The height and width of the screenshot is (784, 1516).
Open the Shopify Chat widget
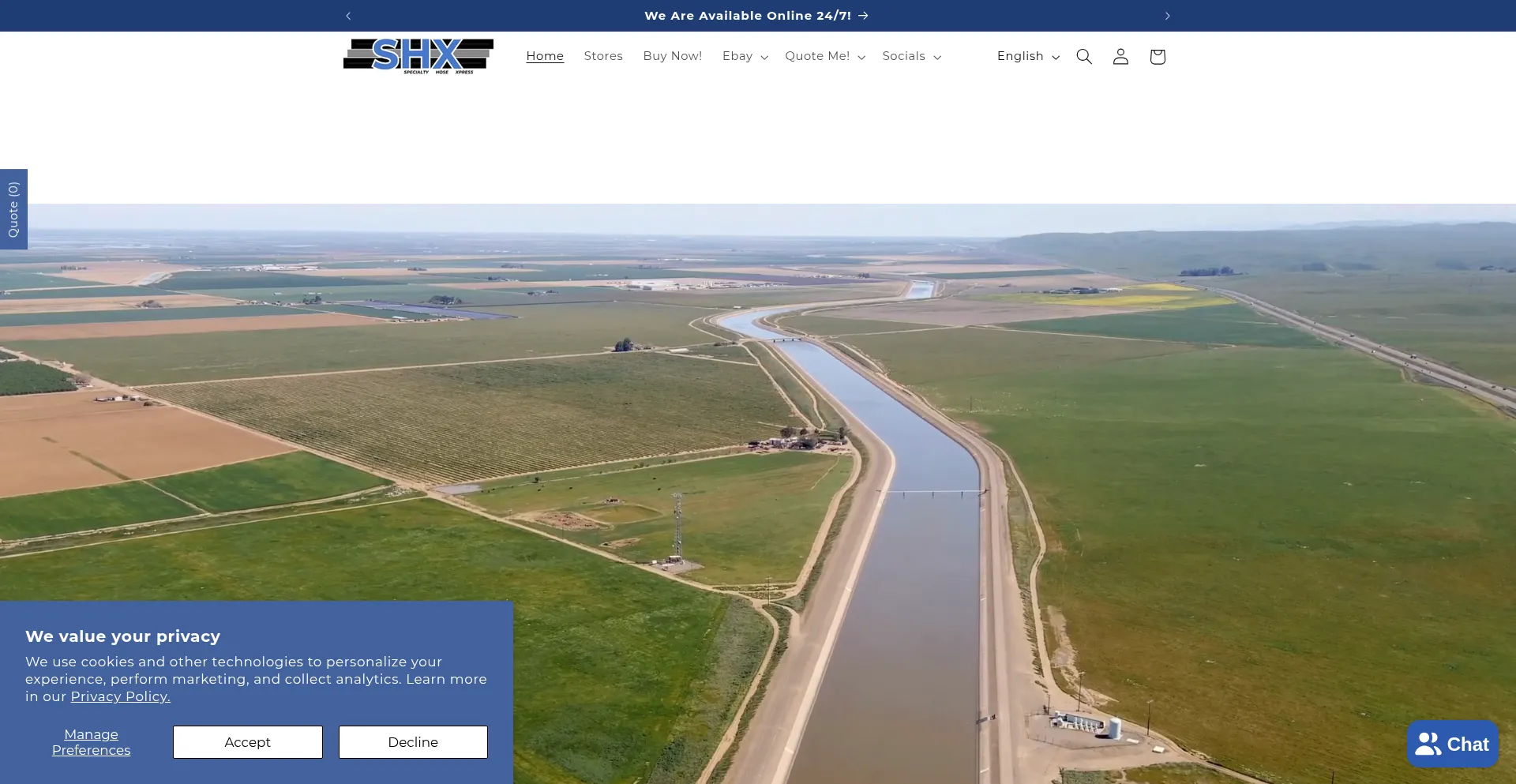pyautogui.click(x=1452, y=744)
